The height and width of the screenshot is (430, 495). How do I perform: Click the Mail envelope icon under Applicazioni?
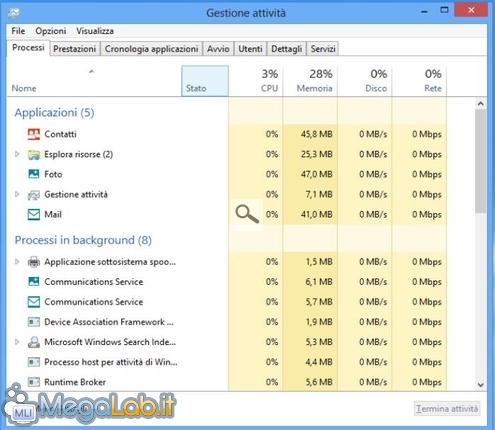click(34, 214)
